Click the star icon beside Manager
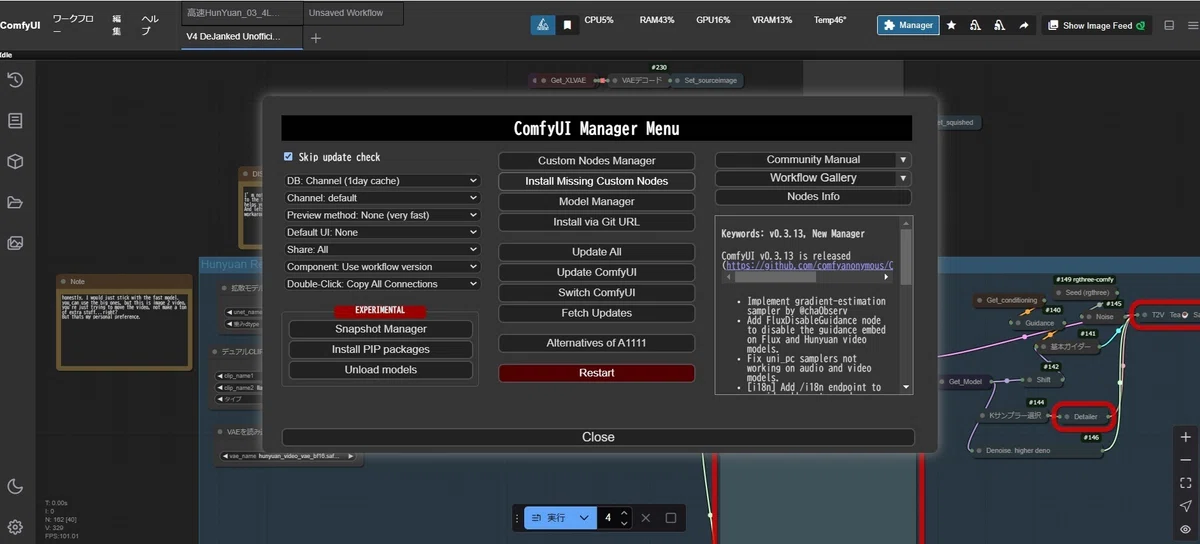The width and height of the screenshot is (1200, 544). (951, 25)
